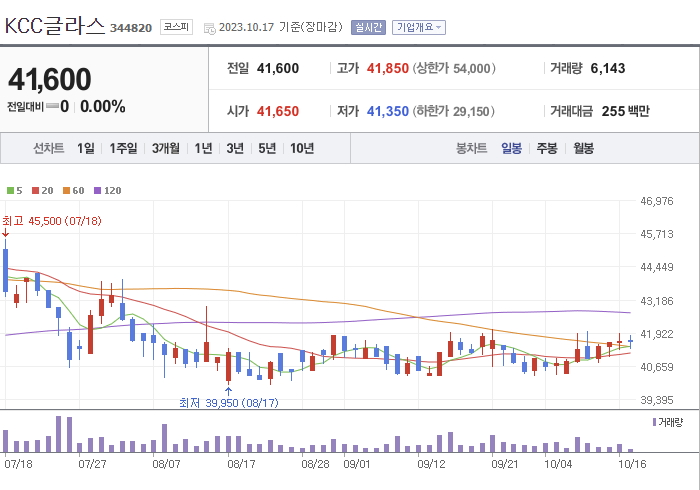
Task: Select the 3년 line chart tab
Action: [x=235, y=148]
